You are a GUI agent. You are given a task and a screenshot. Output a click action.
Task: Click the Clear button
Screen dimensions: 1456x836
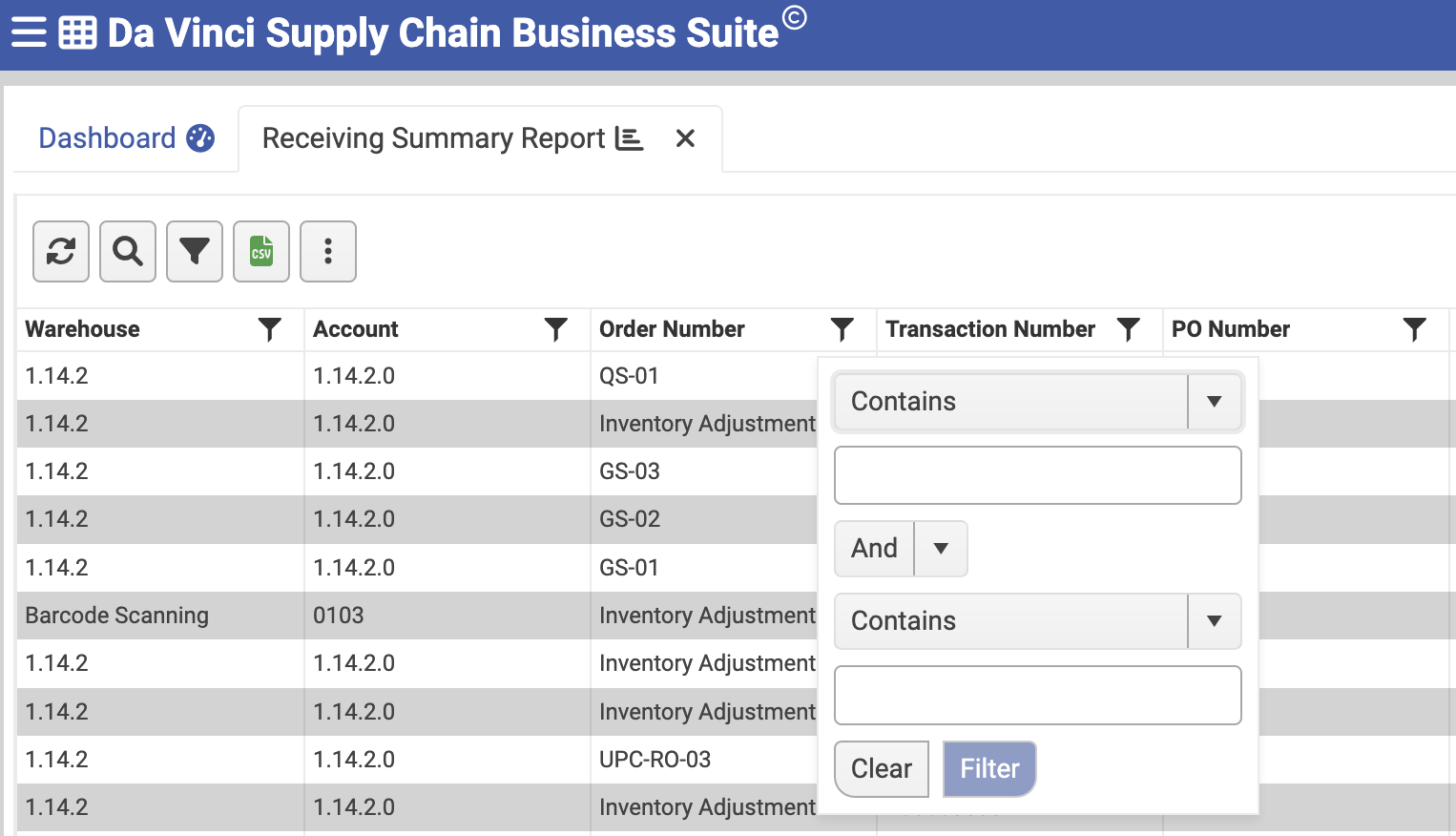tap(882, 769)
